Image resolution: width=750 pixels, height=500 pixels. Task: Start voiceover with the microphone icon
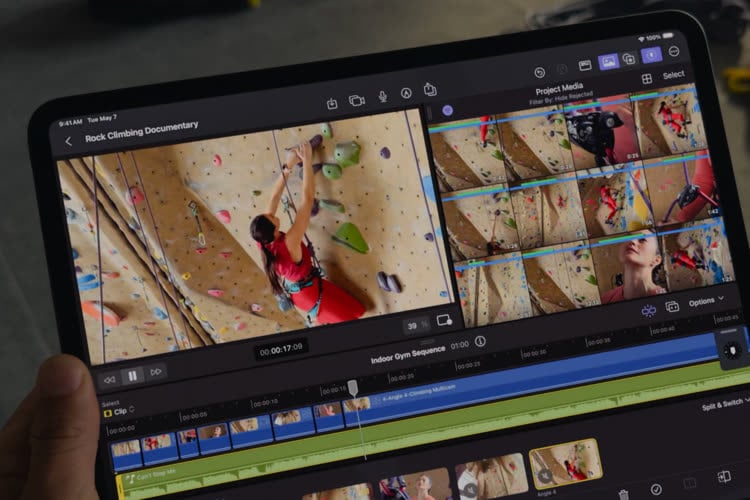383,96
